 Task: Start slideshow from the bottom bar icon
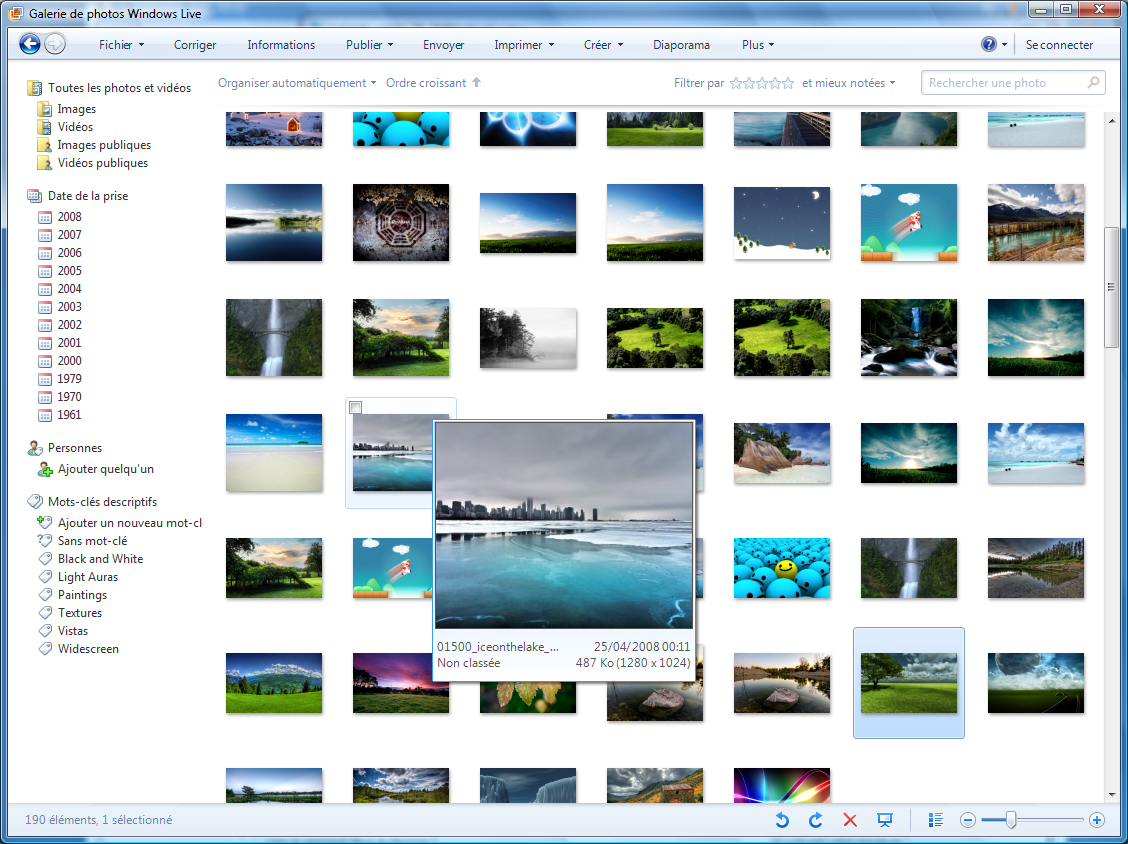[x=884, y=820]
